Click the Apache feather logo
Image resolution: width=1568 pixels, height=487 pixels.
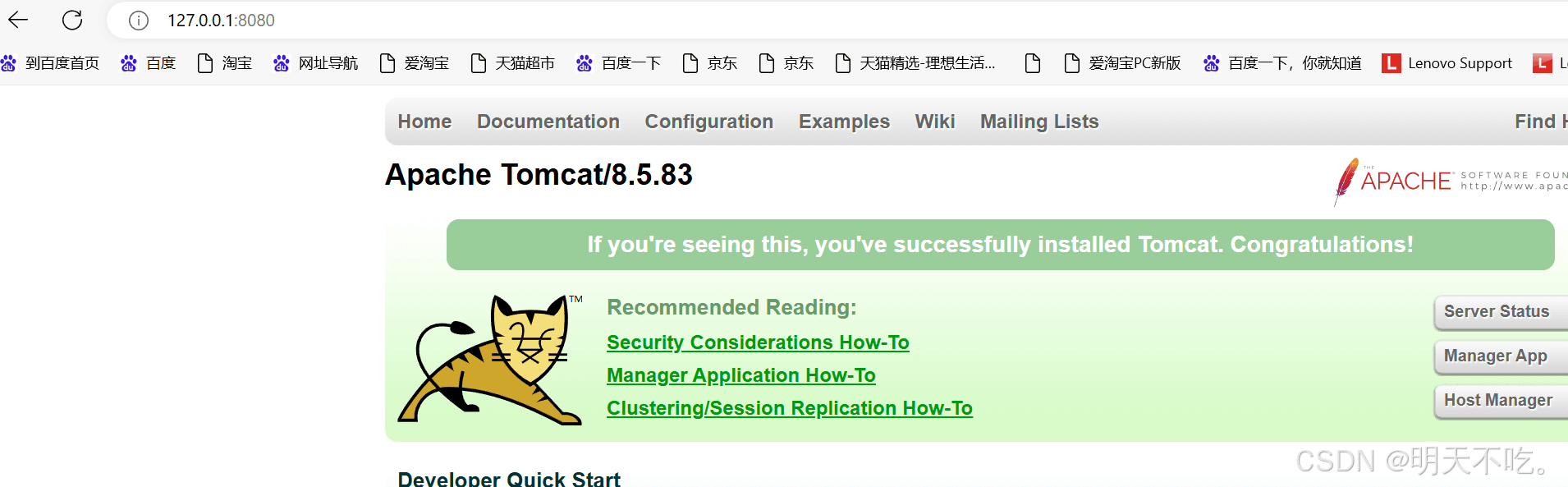[1346, 181]
